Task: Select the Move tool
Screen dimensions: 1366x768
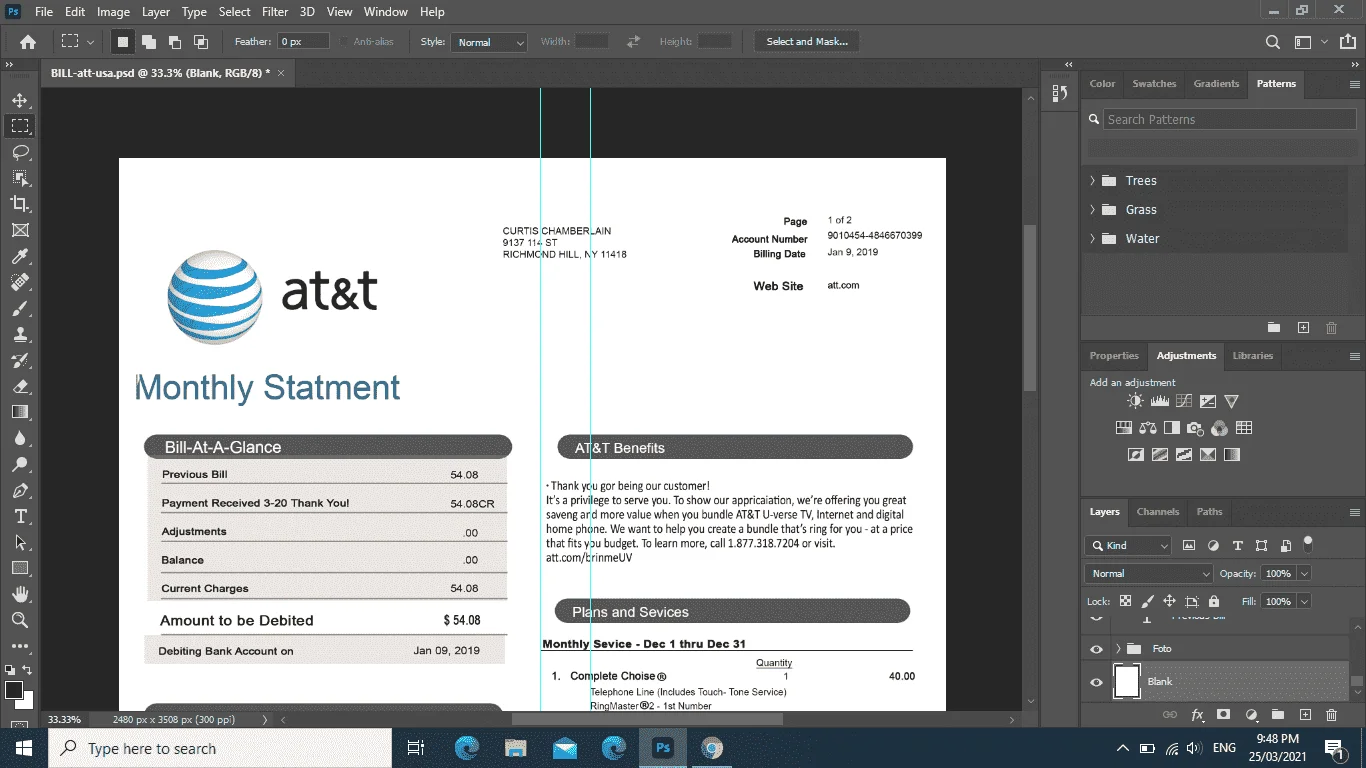Action: (x=20, y=100)
